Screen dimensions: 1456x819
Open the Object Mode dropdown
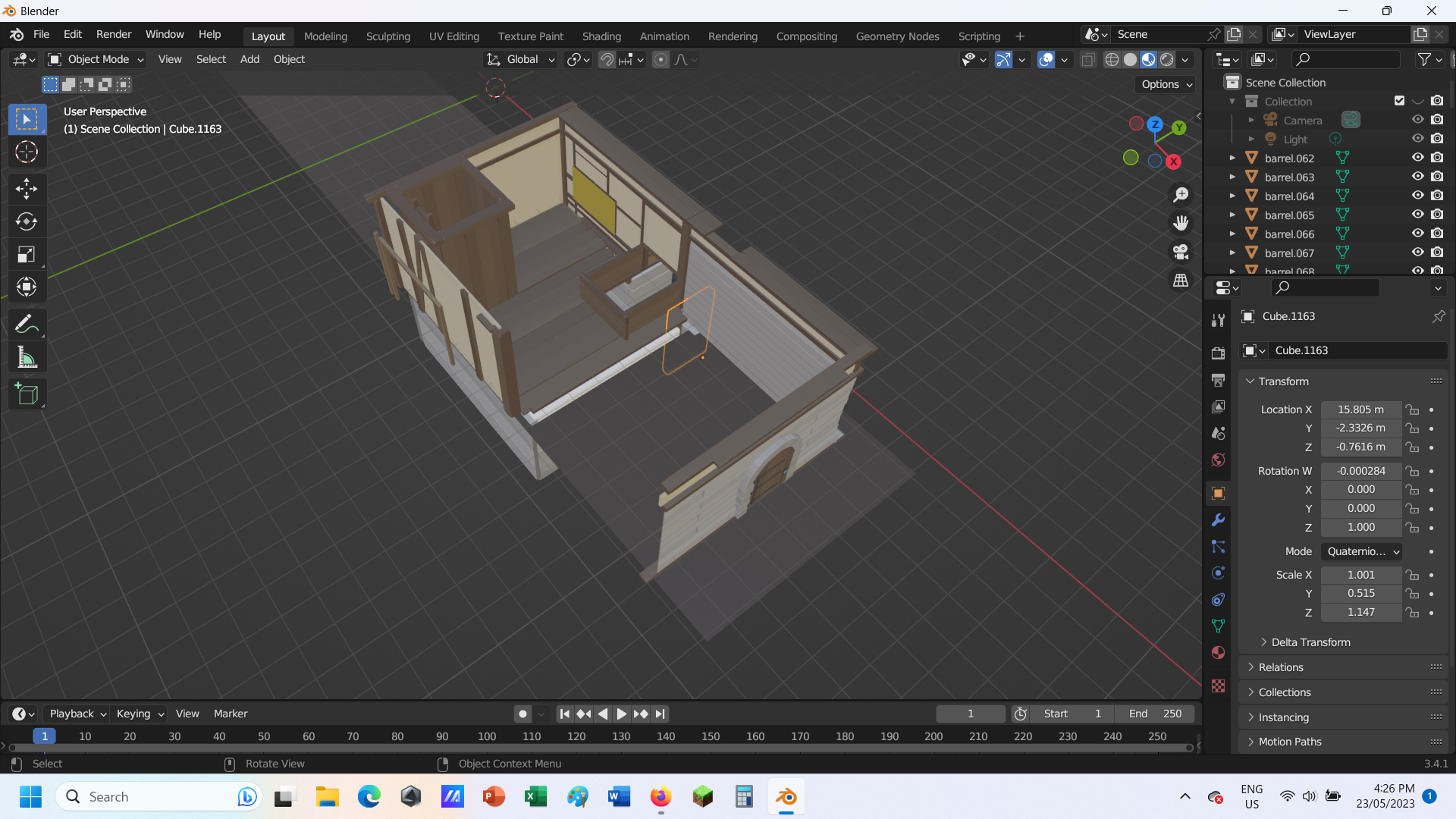pos(96,59)
